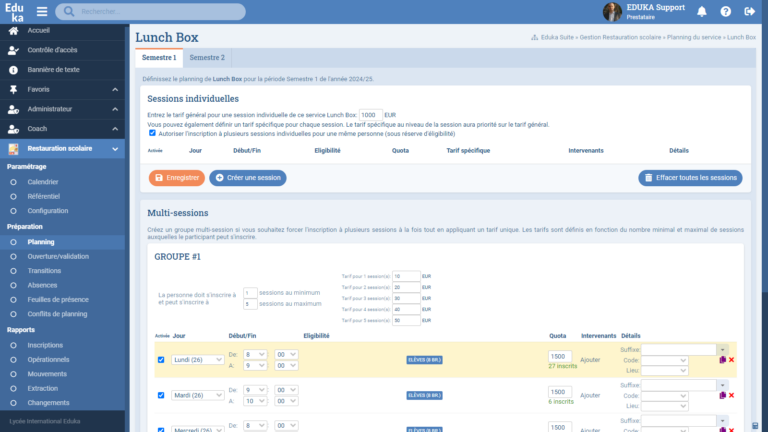Open Conflits de planning in sidebar
Screen dimensions: 768x432
57,314
